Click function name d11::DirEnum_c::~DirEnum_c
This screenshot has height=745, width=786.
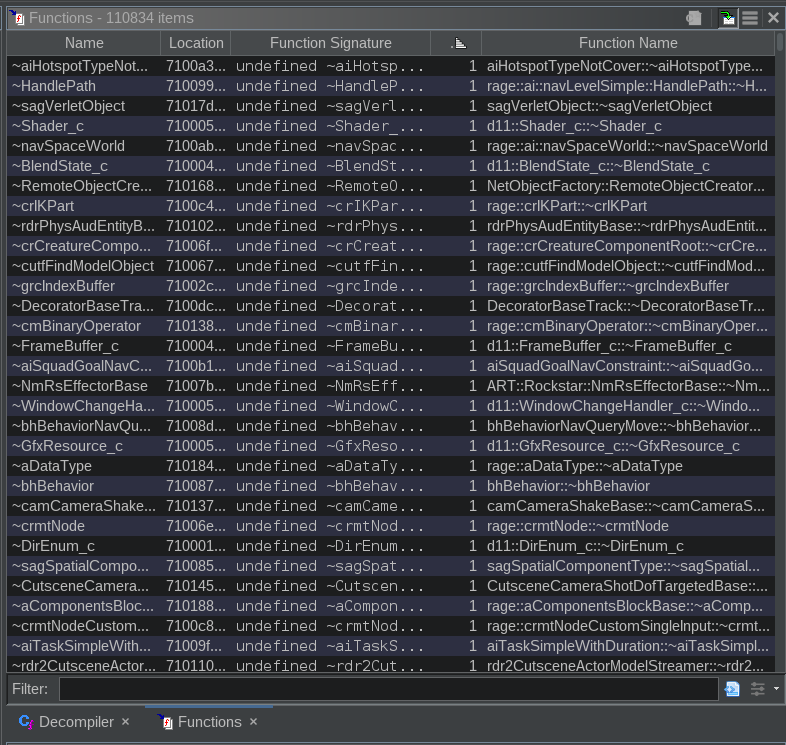585,546
